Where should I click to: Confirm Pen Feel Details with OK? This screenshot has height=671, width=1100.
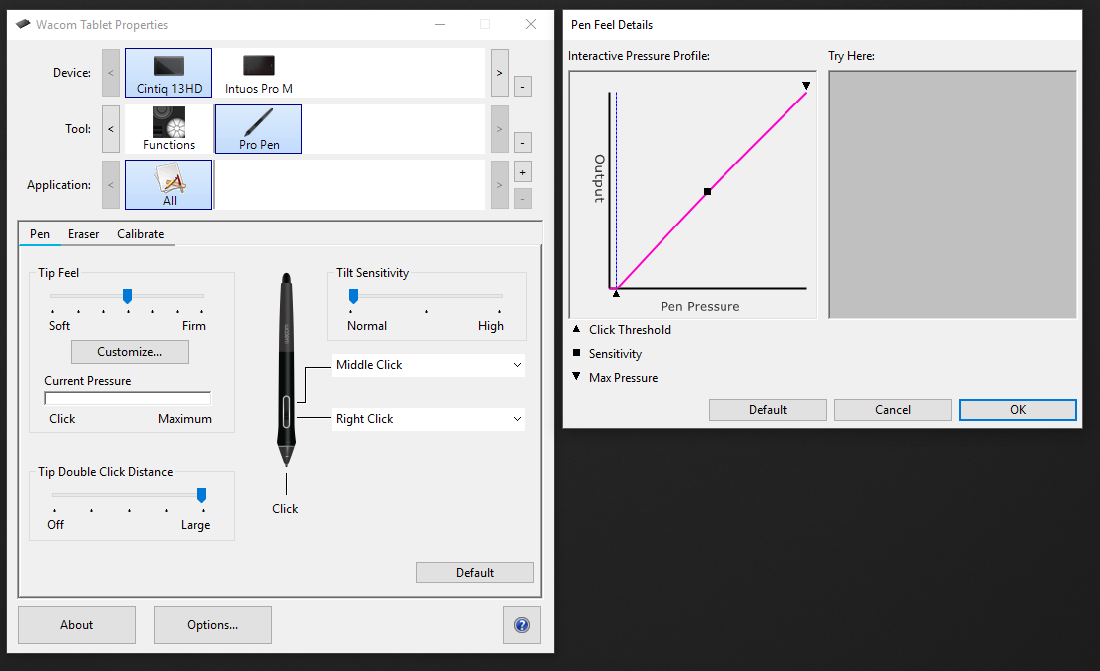(1018, 410)
